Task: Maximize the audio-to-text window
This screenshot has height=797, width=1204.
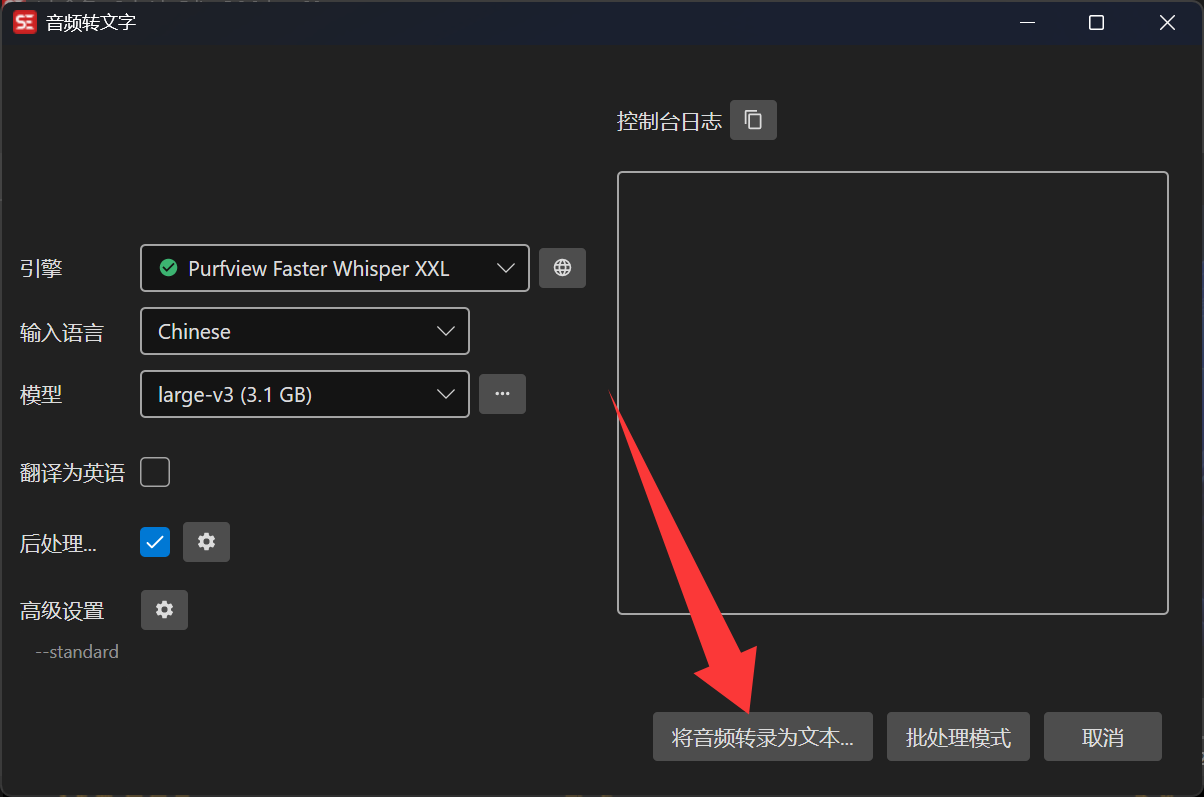Action: (1096, 22)
